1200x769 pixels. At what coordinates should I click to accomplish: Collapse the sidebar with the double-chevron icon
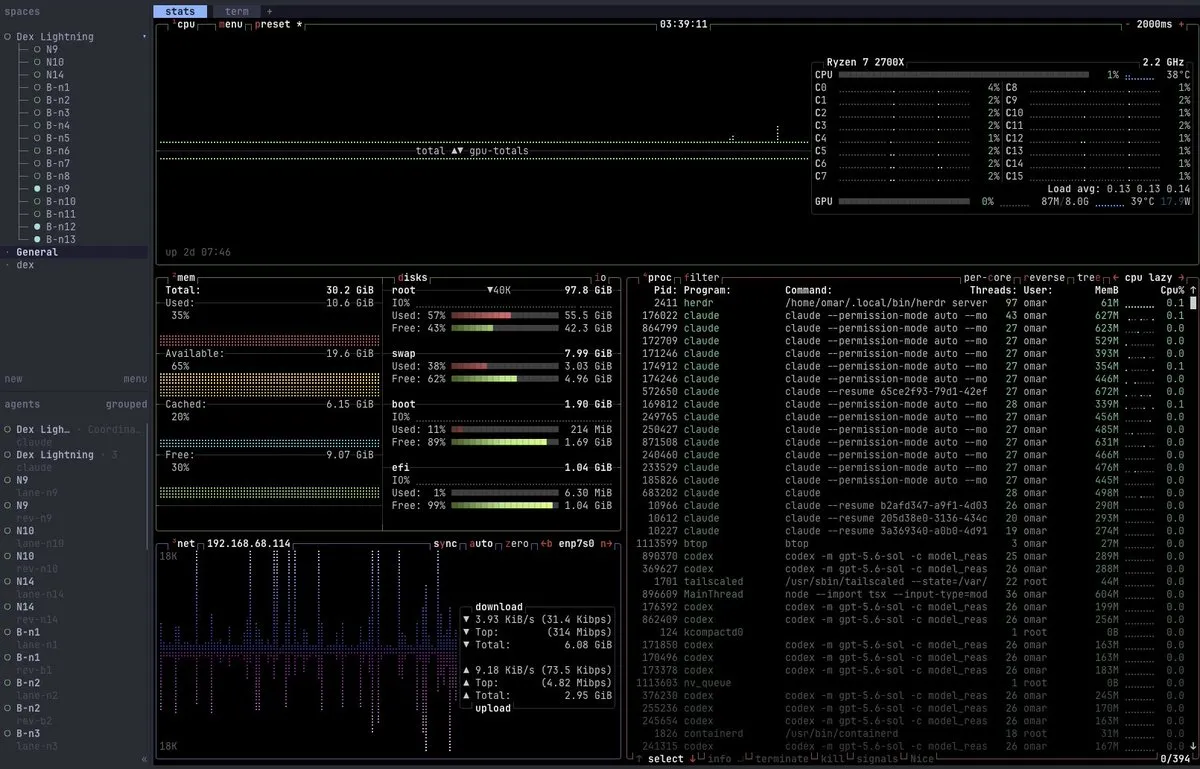[143, 760]
